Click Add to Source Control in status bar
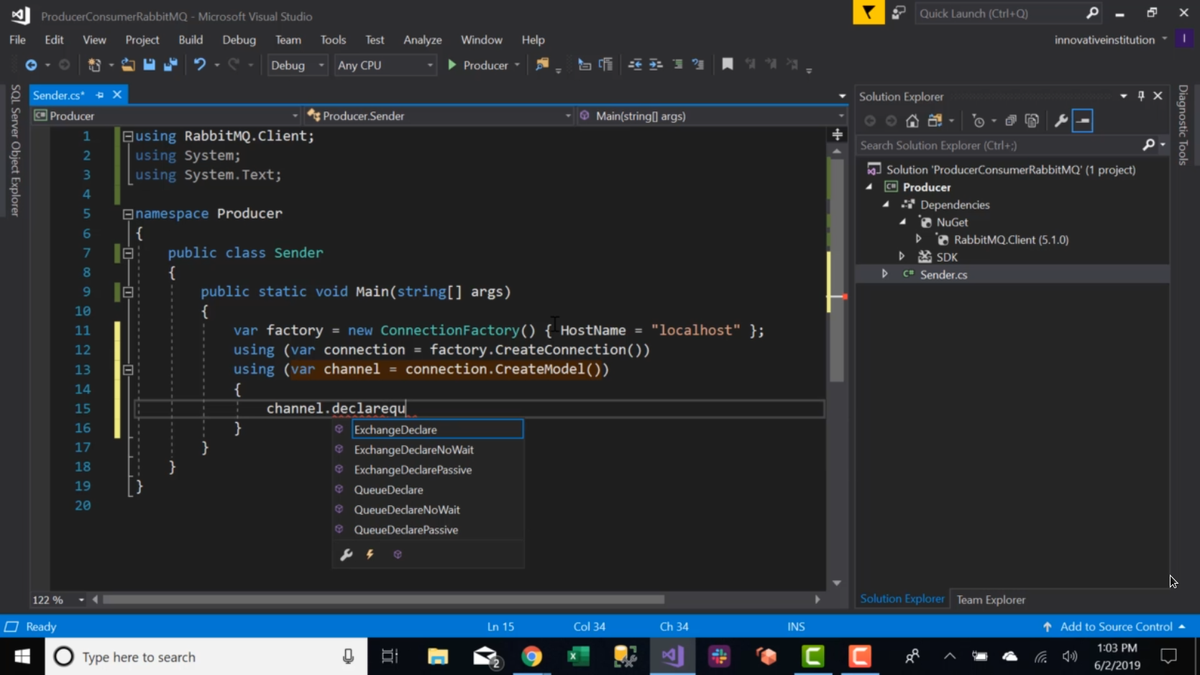This screenshot has width=1200, height=675. click(x=1114, y=627)
